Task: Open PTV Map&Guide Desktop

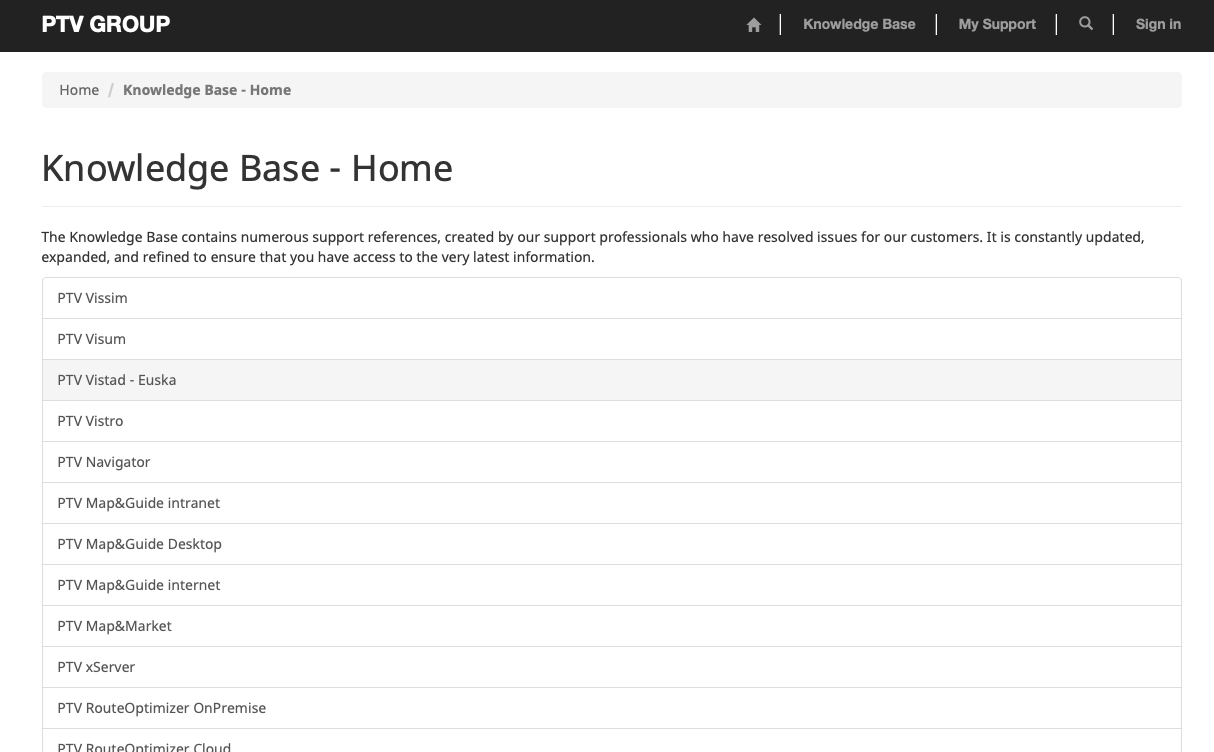Action: [139, 544]
